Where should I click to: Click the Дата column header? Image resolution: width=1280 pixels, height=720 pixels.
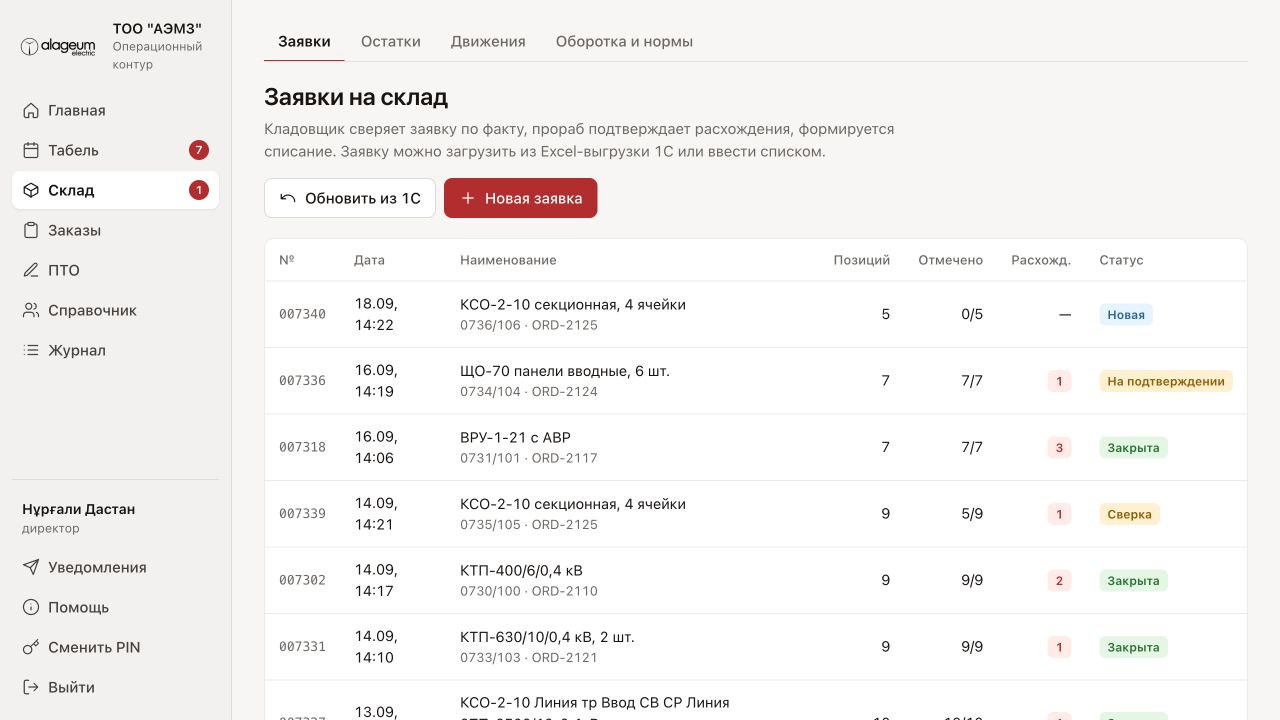point(369,260)
